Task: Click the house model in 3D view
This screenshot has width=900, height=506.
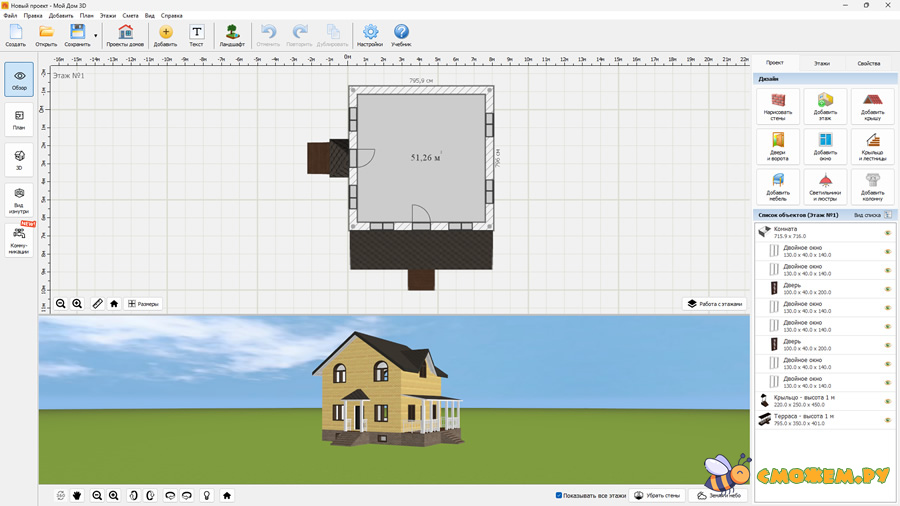Action: pyautogui.click(x=387, y=390)
